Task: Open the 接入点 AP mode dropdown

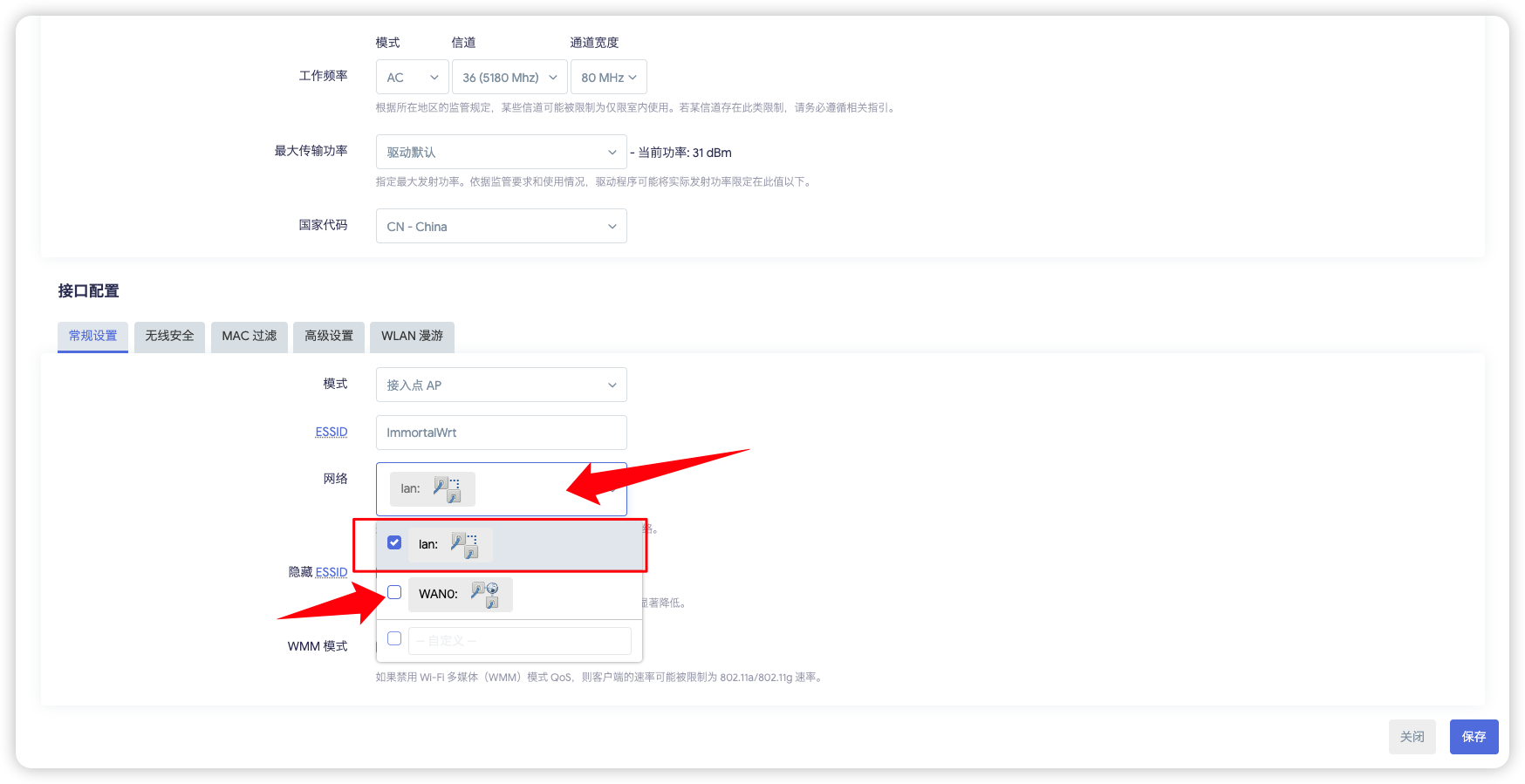Action: pyautogui.click(x=502, y=385)
